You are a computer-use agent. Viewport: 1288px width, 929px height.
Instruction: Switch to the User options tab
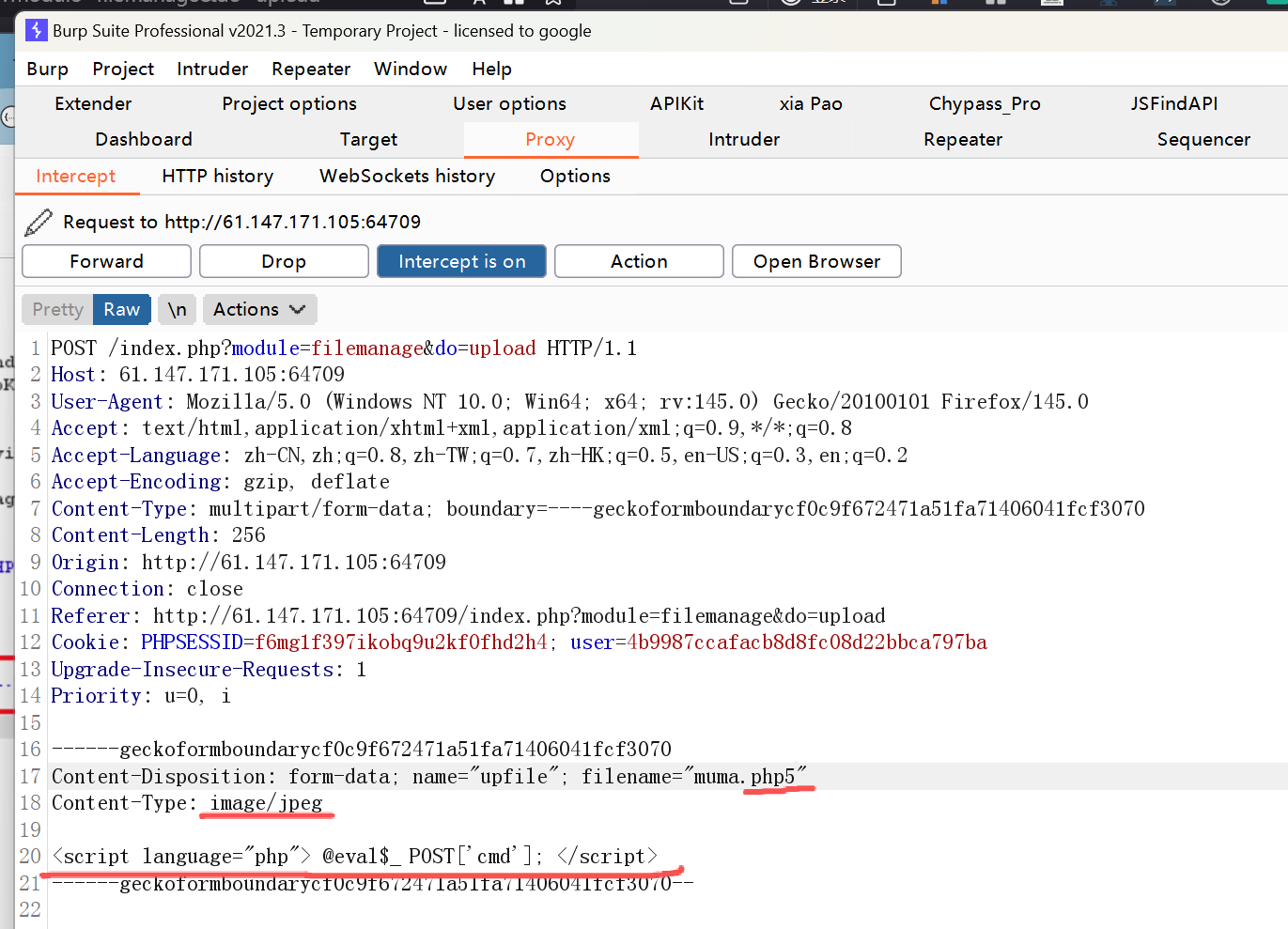[509, 103]
